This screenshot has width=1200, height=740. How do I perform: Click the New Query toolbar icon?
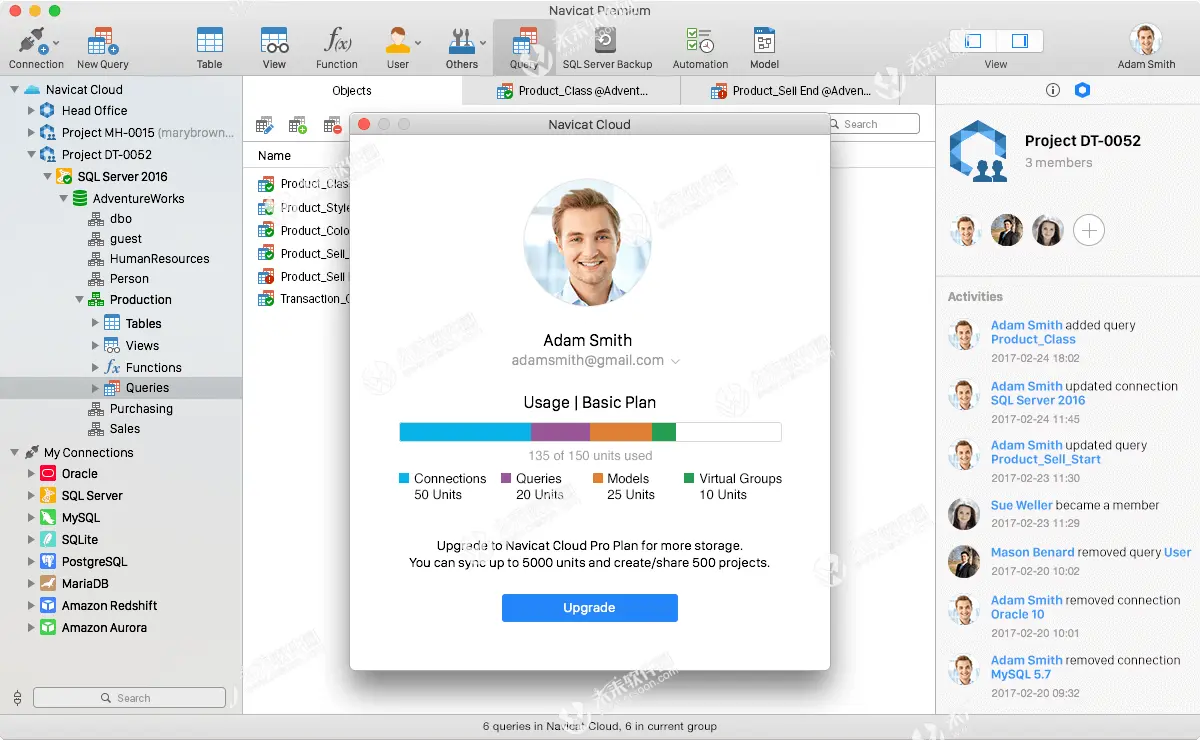(x=102, y=42)
